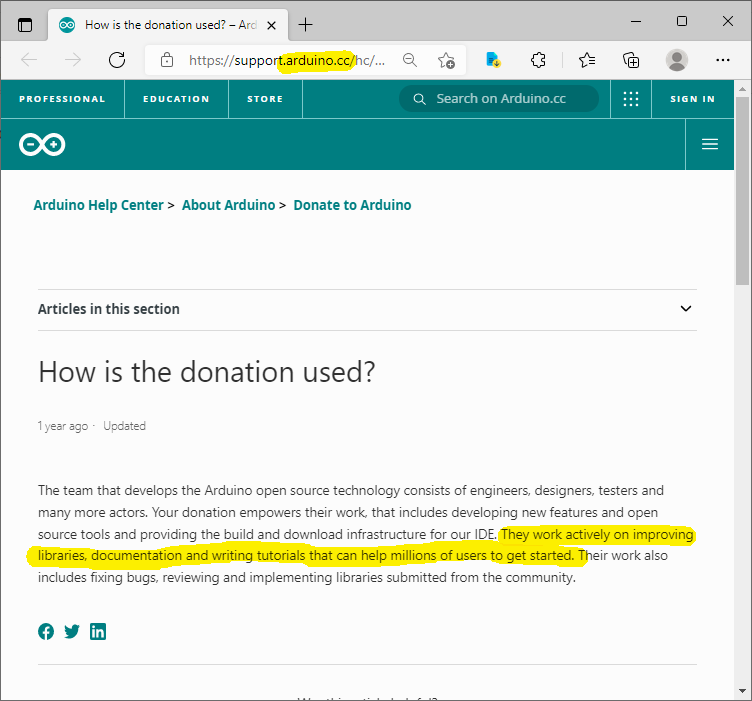
Task: Click the 'Articles in this section' heading
Action: [x=109, y=309]
